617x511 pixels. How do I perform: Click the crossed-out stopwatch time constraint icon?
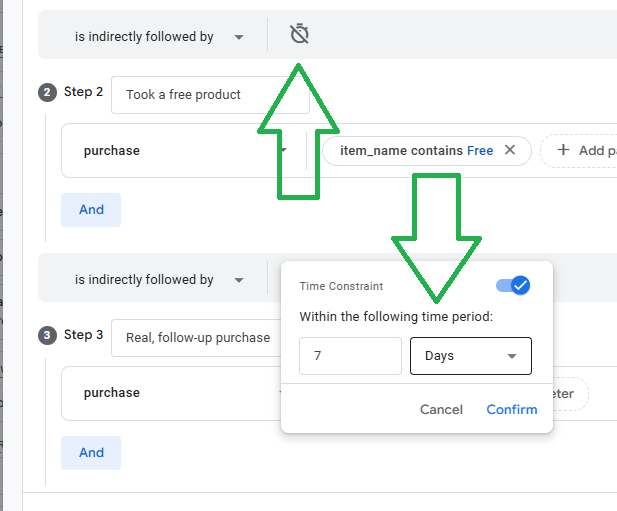tap(299, 34)
